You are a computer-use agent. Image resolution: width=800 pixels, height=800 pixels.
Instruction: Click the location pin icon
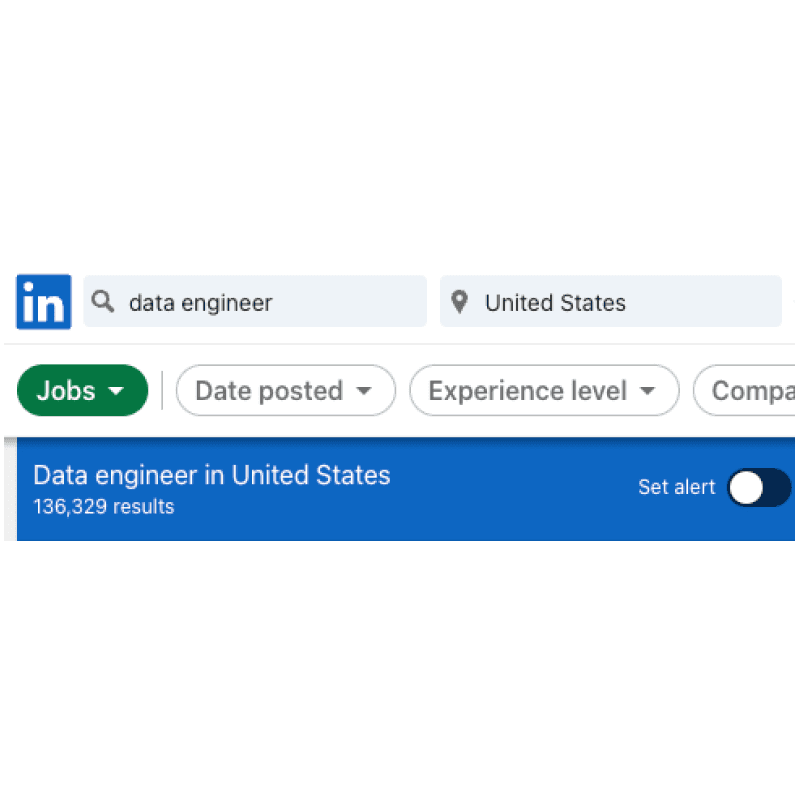[x=459, y=301]
